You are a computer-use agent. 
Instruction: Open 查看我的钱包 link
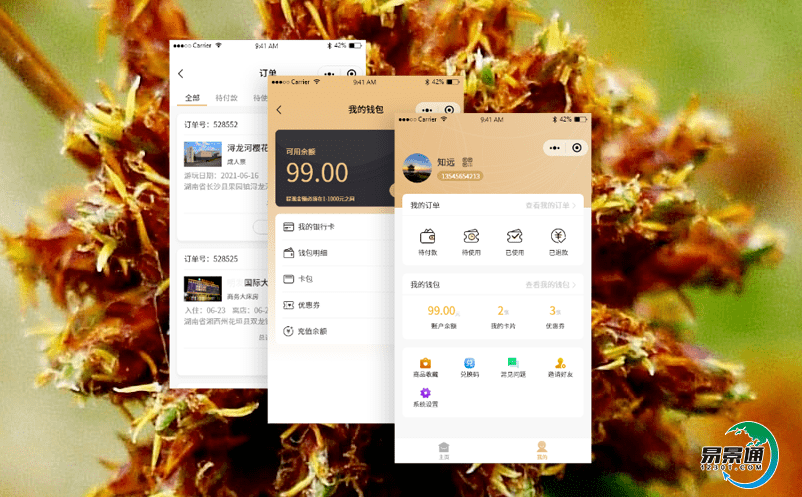(550, 284)
